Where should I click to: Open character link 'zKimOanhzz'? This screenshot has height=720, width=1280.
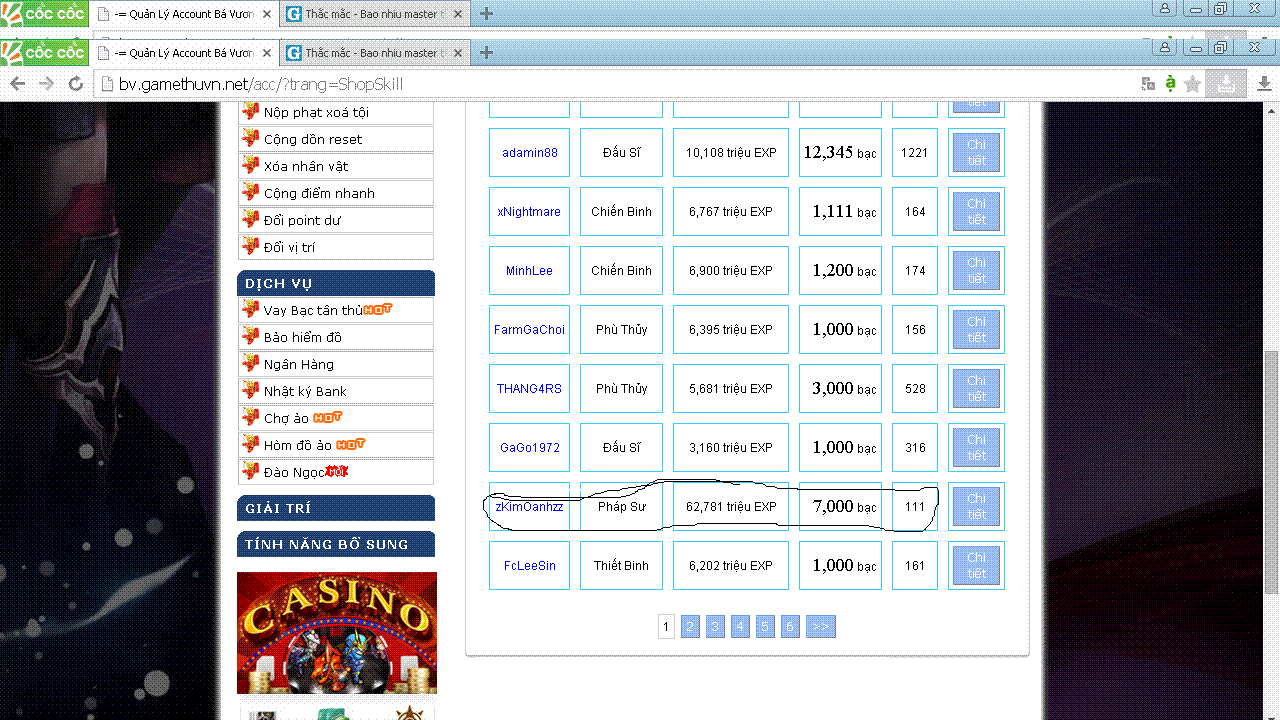529,507
